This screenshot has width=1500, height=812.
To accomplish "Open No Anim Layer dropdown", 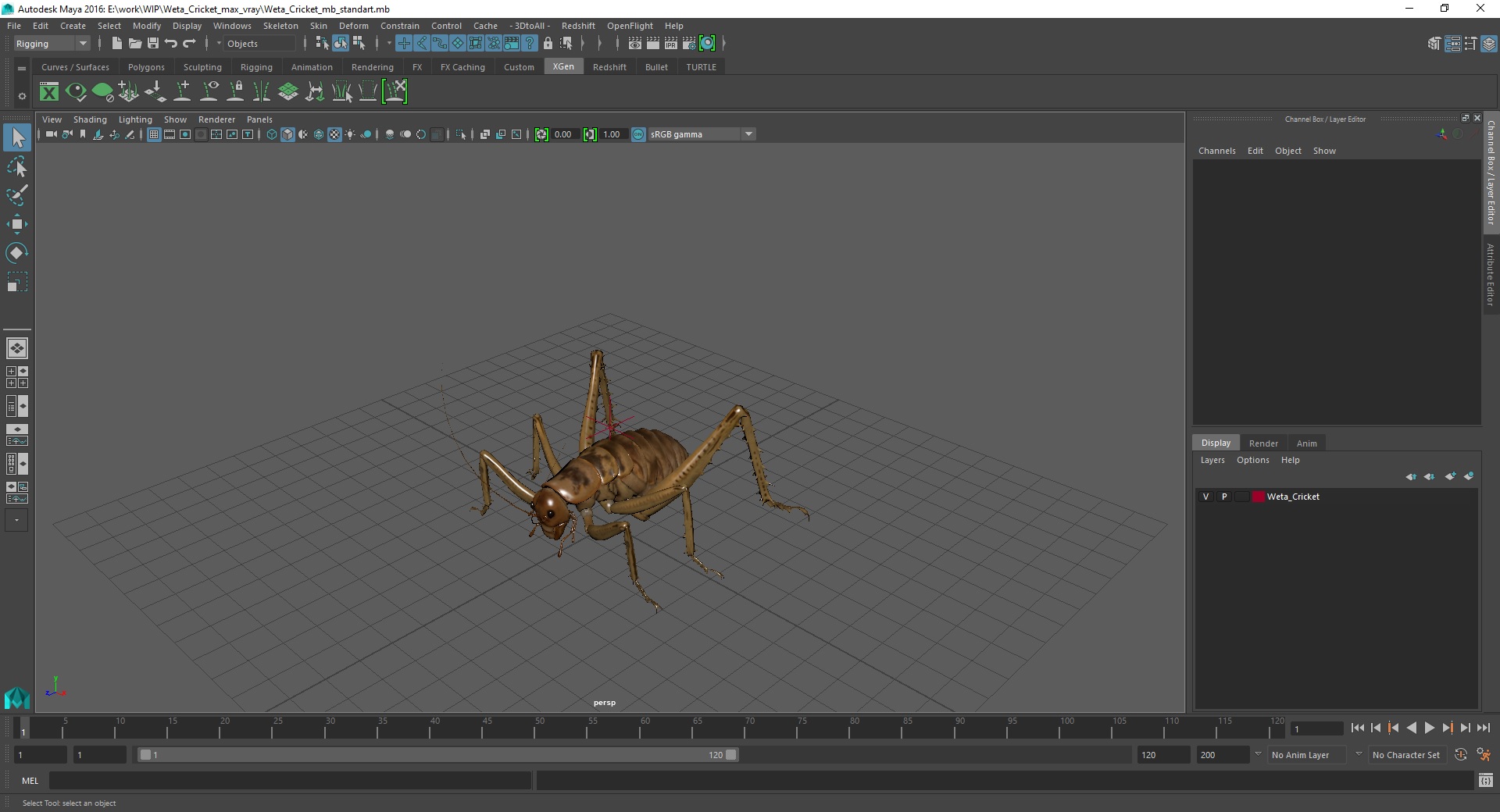I will pos(1308,755).
